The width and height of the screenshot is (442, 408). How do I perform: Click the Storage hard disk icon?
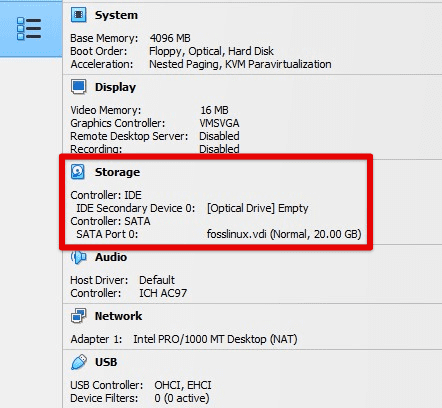coord(78,172)
